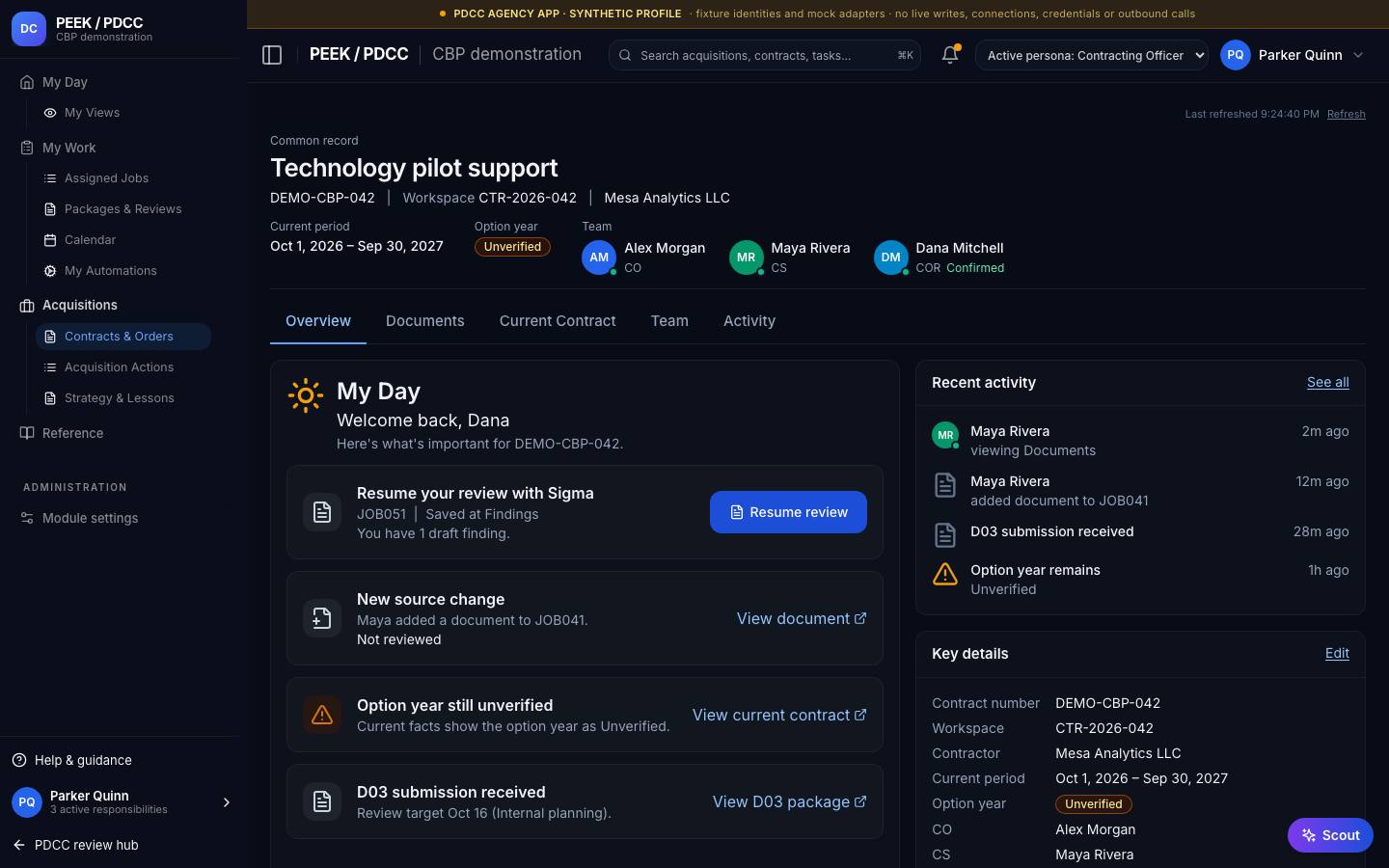Go to the Activity tab

point(749,321)
